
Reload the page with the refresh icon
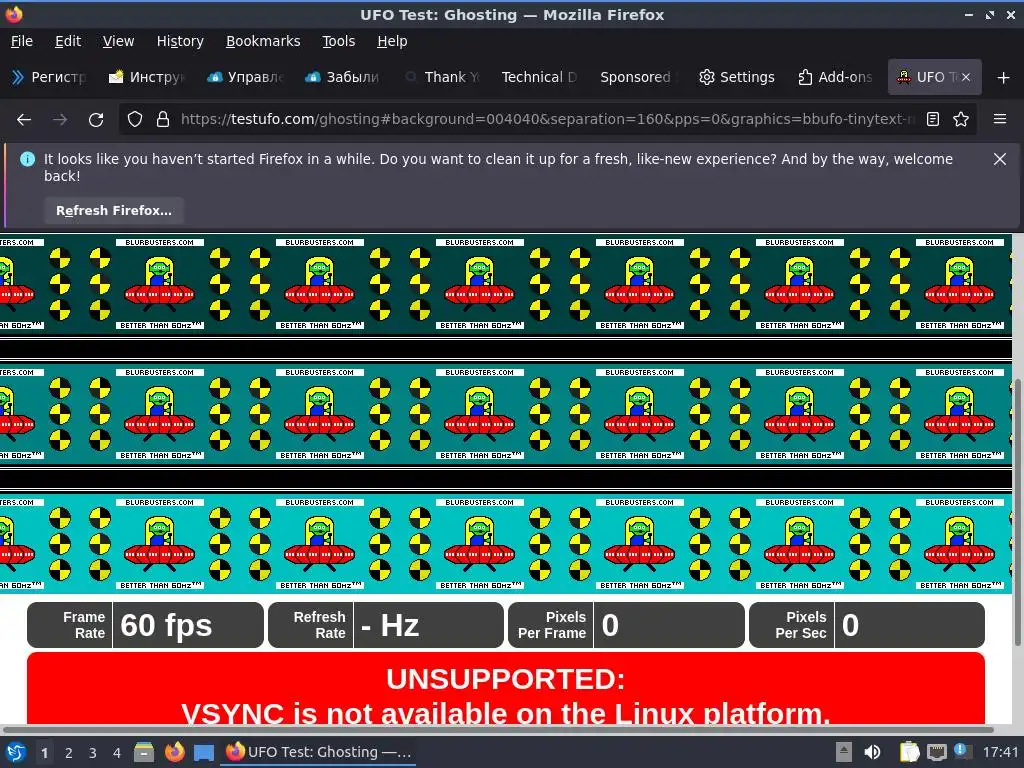(96, 120)
